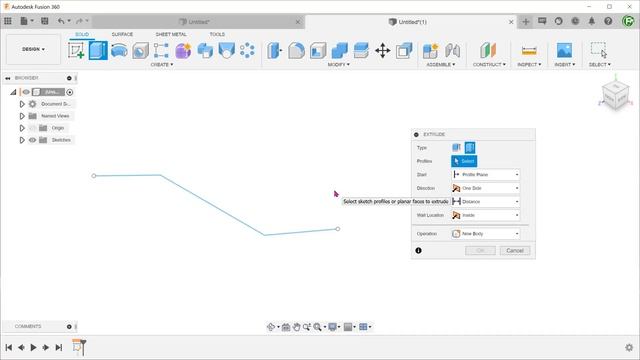Click the Undo arrow

point(61,21)
